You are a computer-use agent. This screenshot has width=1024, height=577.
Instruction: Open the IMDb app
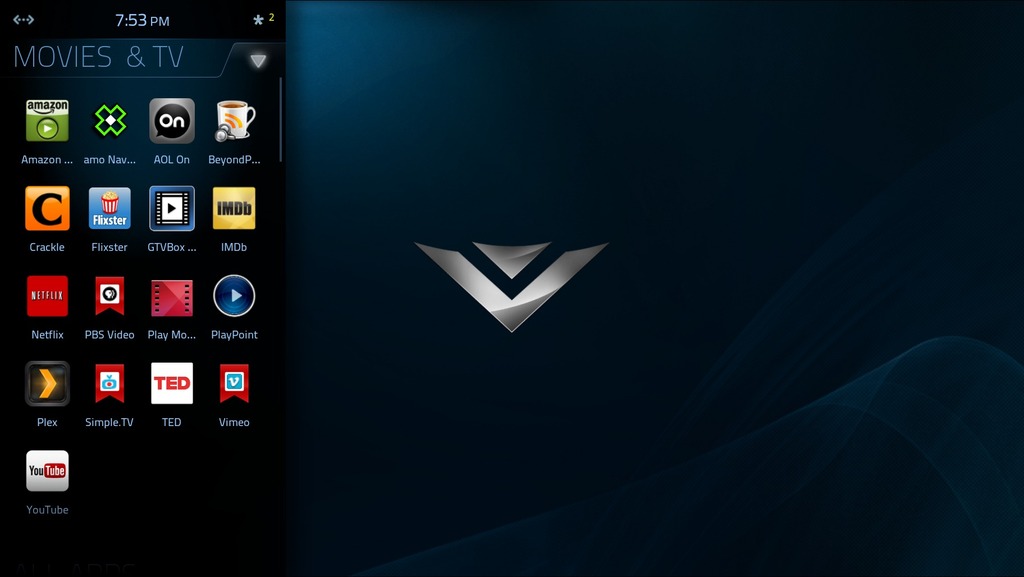234,208
